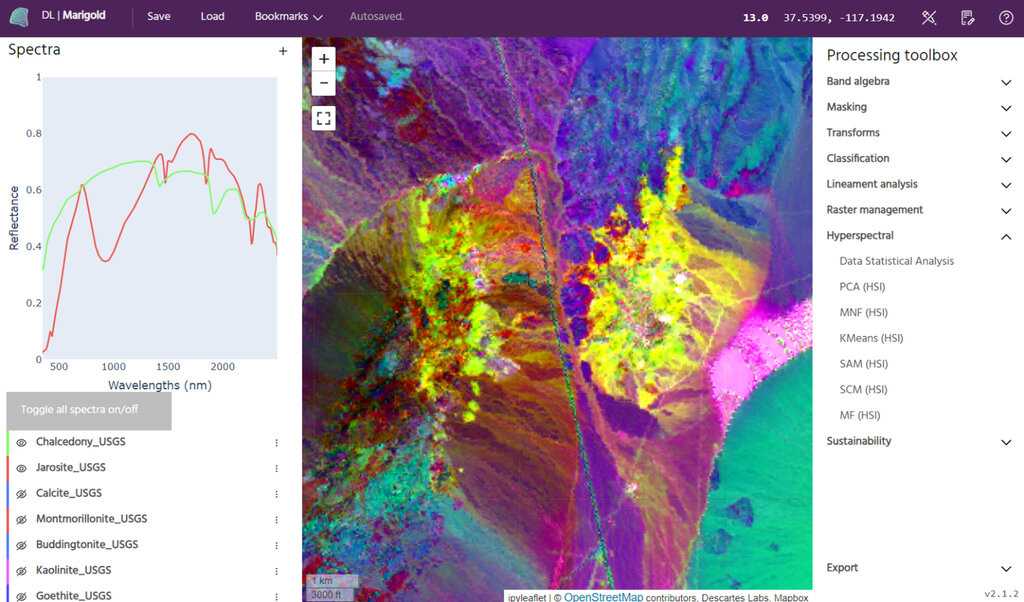Zoom out on the map
The image size is (1024, 602).
click(x=324, y=83)
